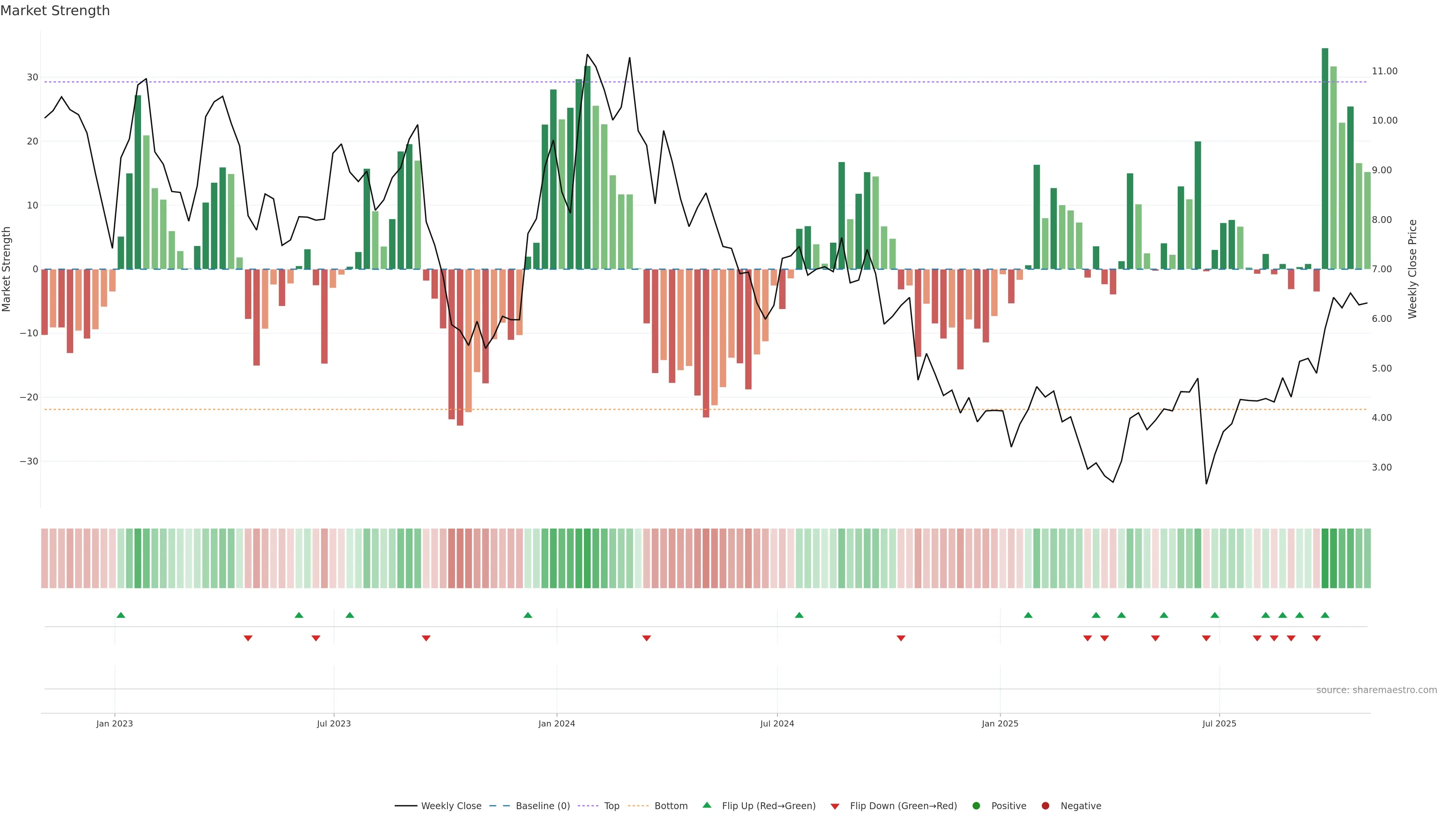Select the first Flip Up marker near Jan 2023
Viewport: 1456px width, 819px height.
(x=121, y=615)
